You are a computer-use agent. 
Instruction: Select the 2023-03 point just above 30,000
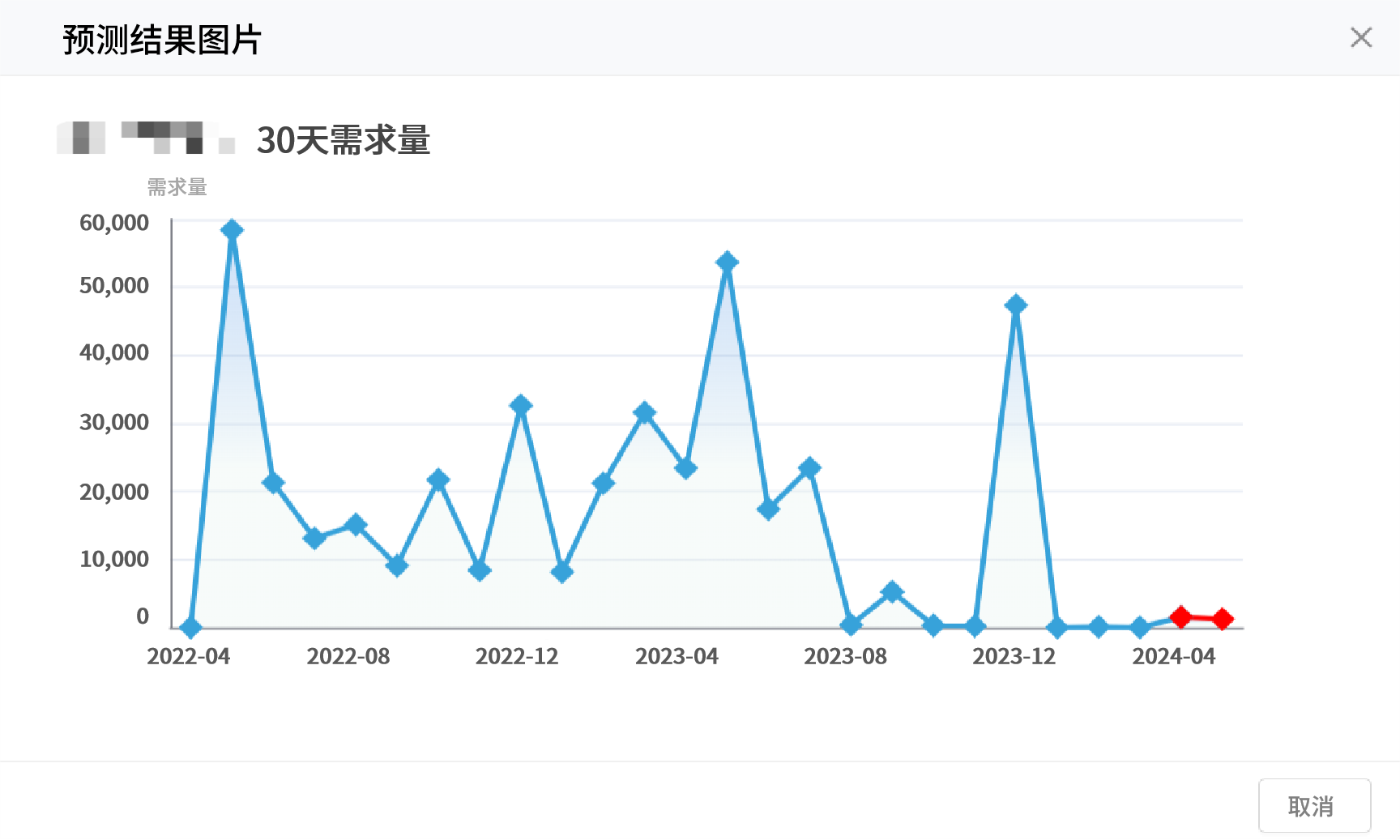click(644, 413)
